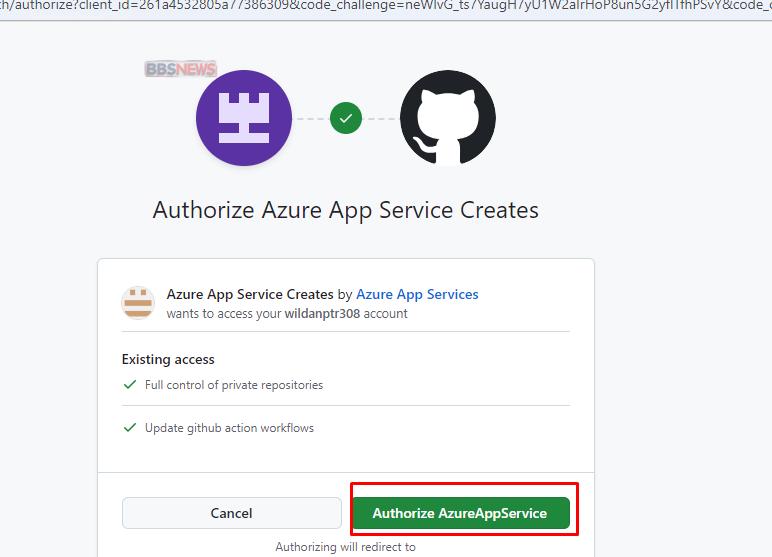Click the BBSNEWS watermark logo
The height and width of the screenshot is (557, 772).
click(180, 69)
